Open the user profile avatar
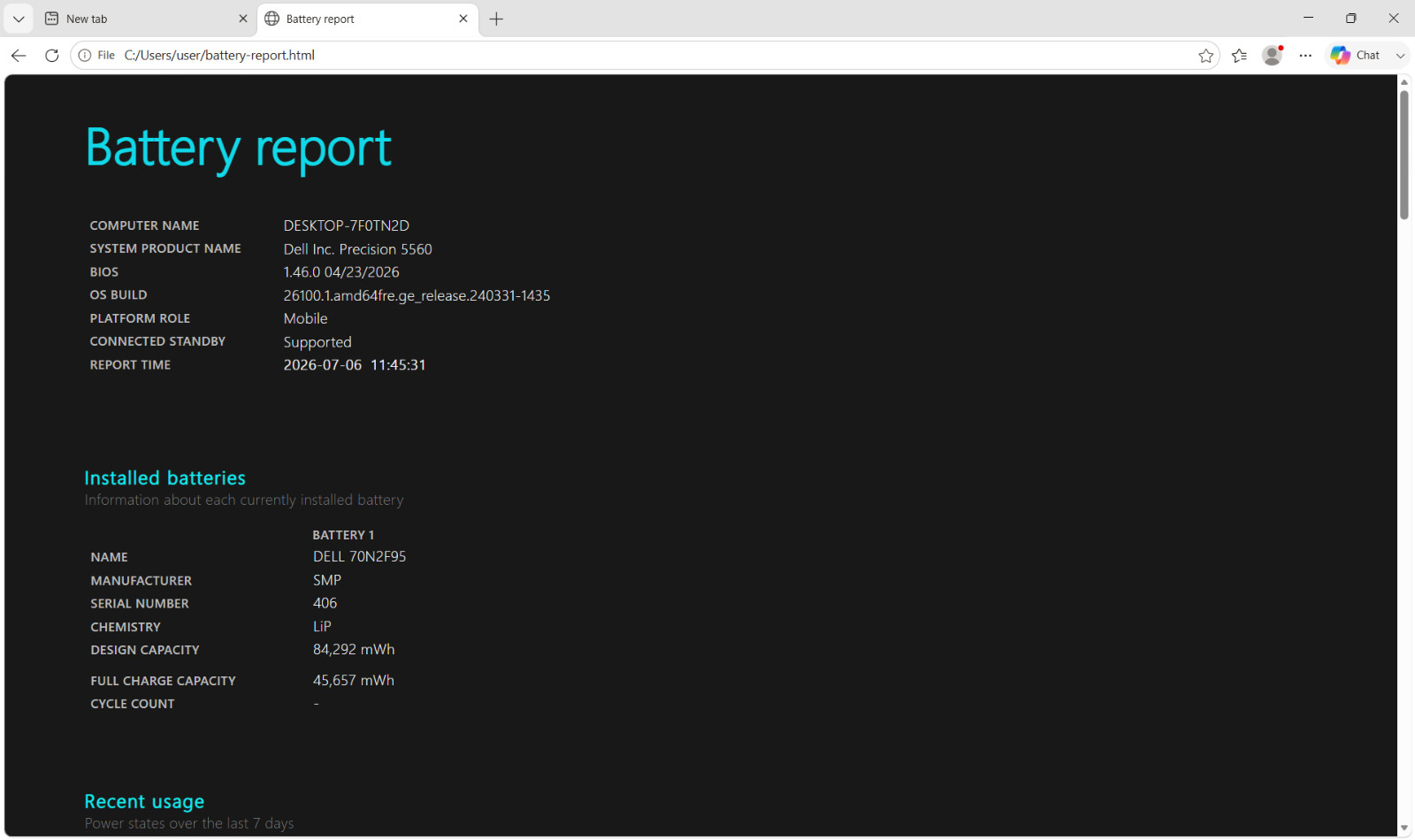 click(x=1273, y=56)
